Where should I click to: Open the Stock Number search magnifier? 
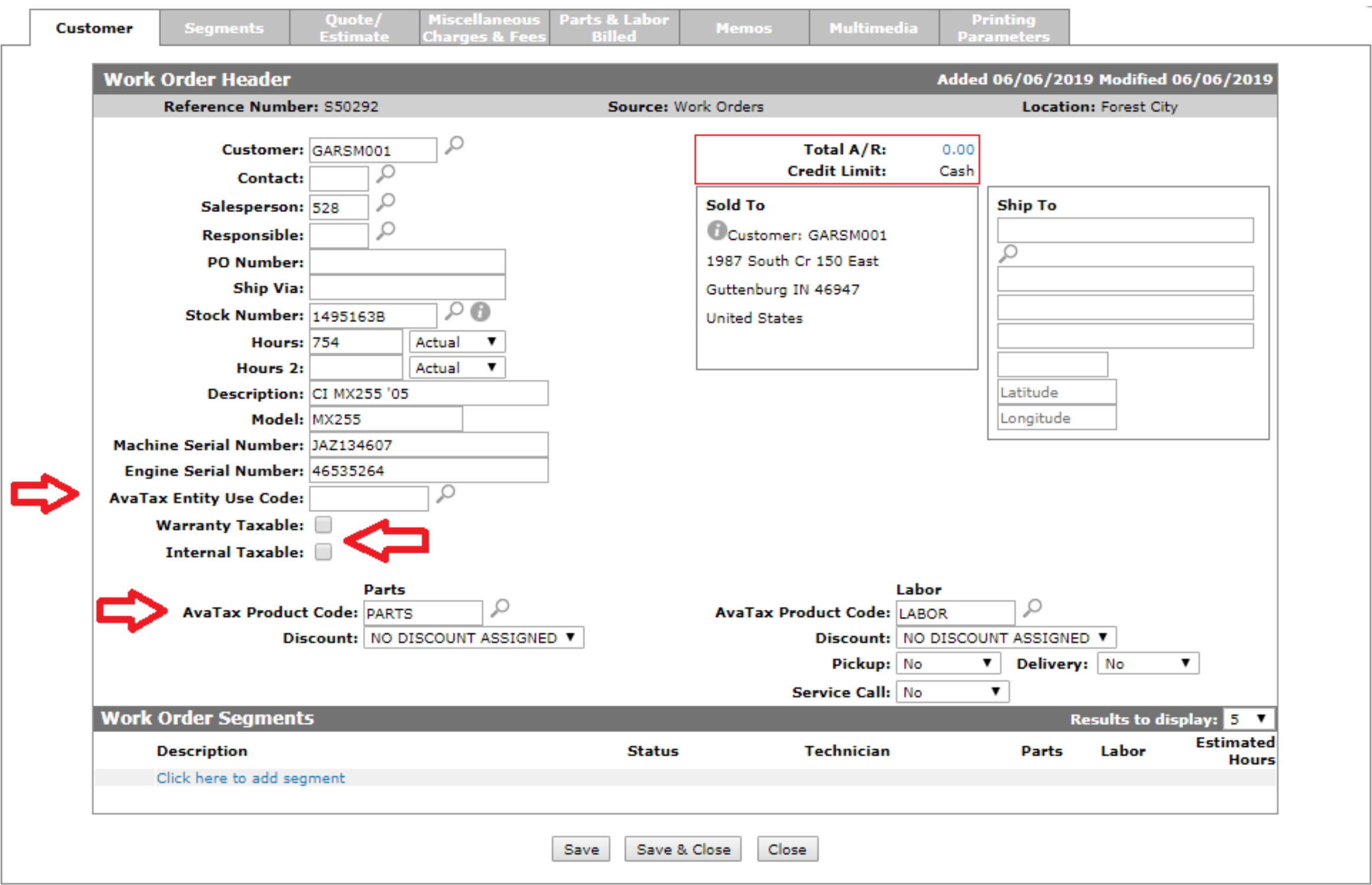tap(454, 311)
